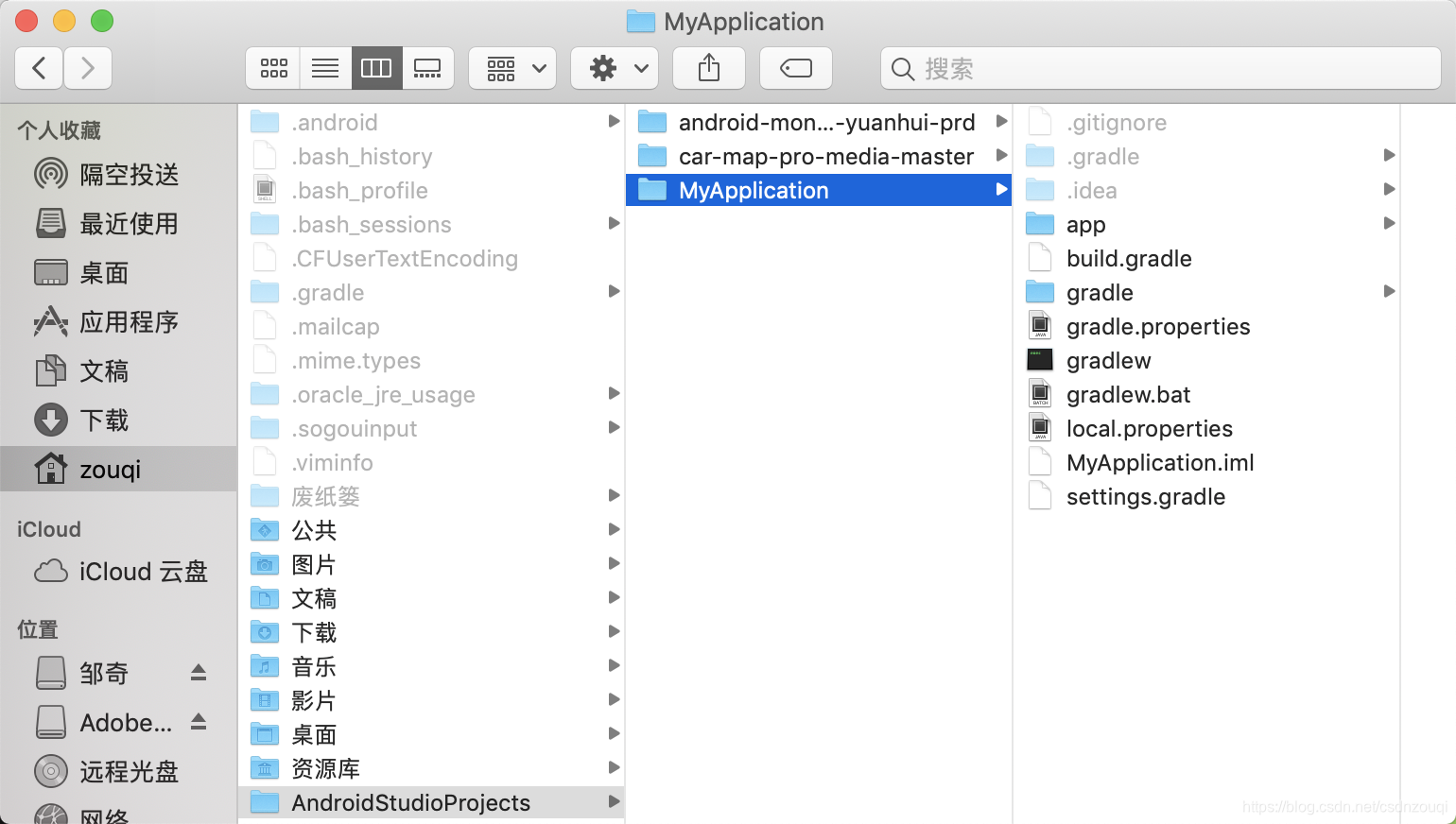1456x824 pixels.
Task: Select the 废纸篓 folder
Action: (431, 496)
